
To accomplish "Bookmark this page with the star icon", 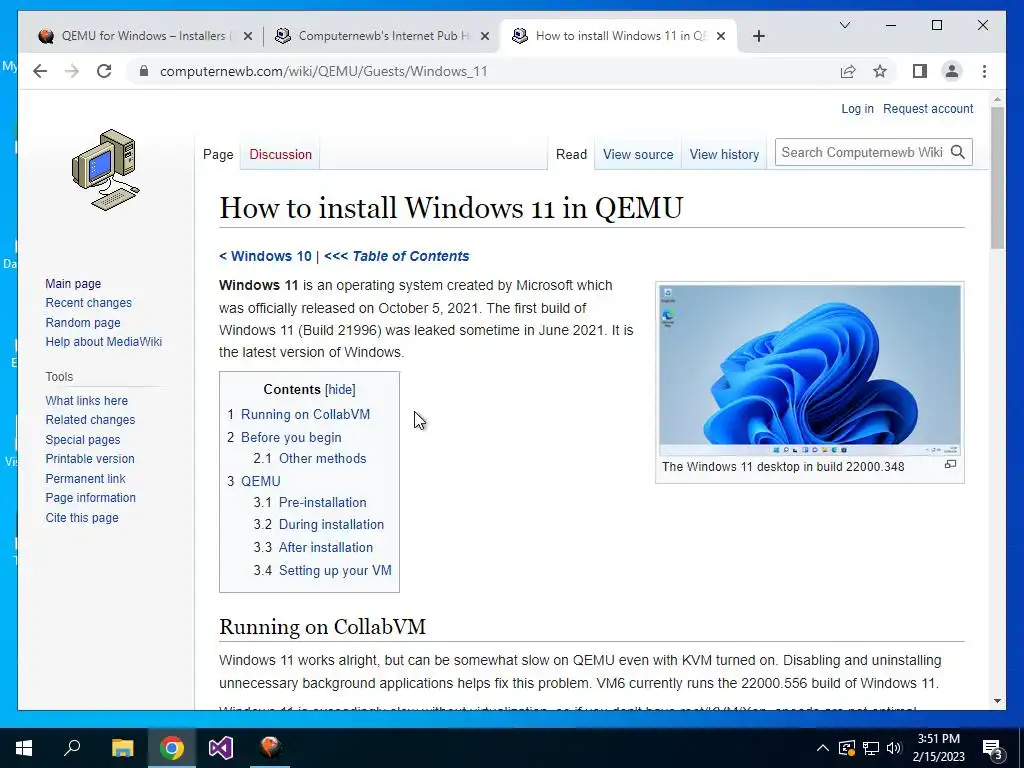I will (880, 71).
